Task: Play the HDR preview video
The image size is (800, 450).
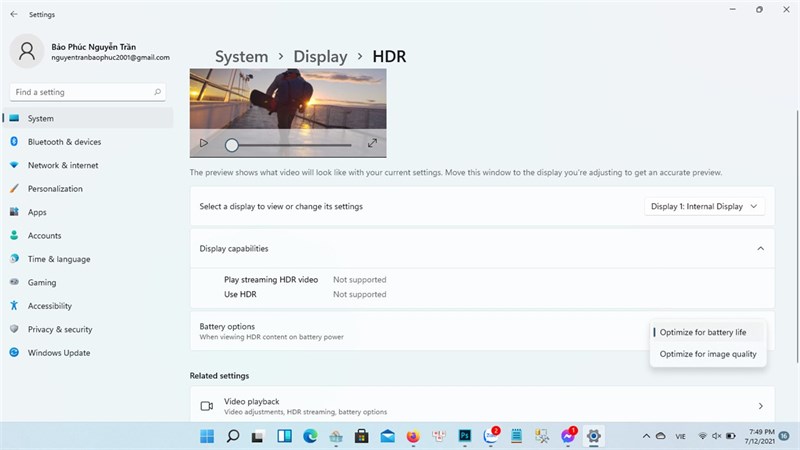Action: click(204, 143)
